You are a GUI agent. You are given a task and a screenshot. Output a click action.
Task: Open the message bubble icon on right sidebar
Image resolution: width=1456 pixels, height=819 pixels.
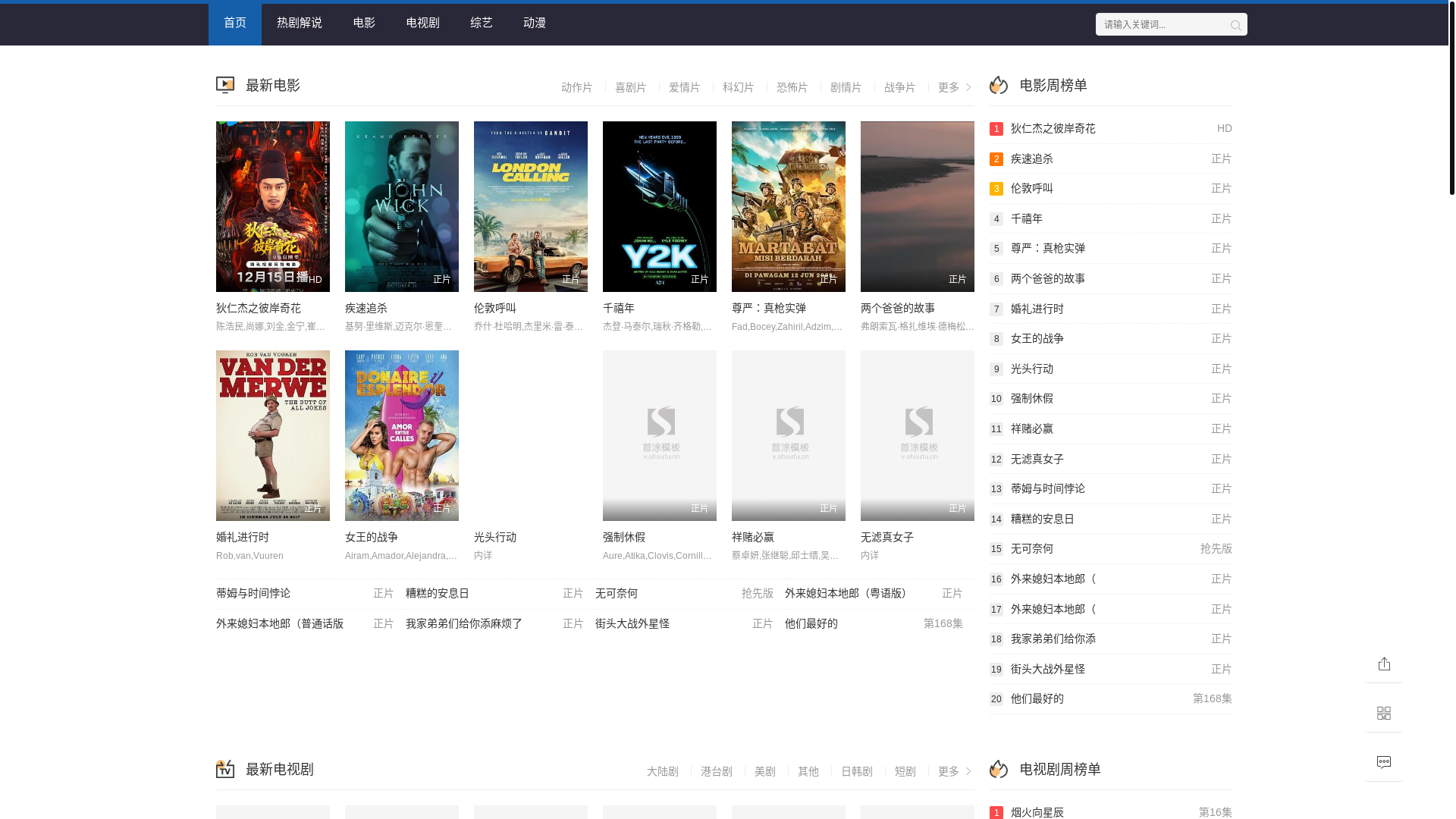[x=1384, y=763]
